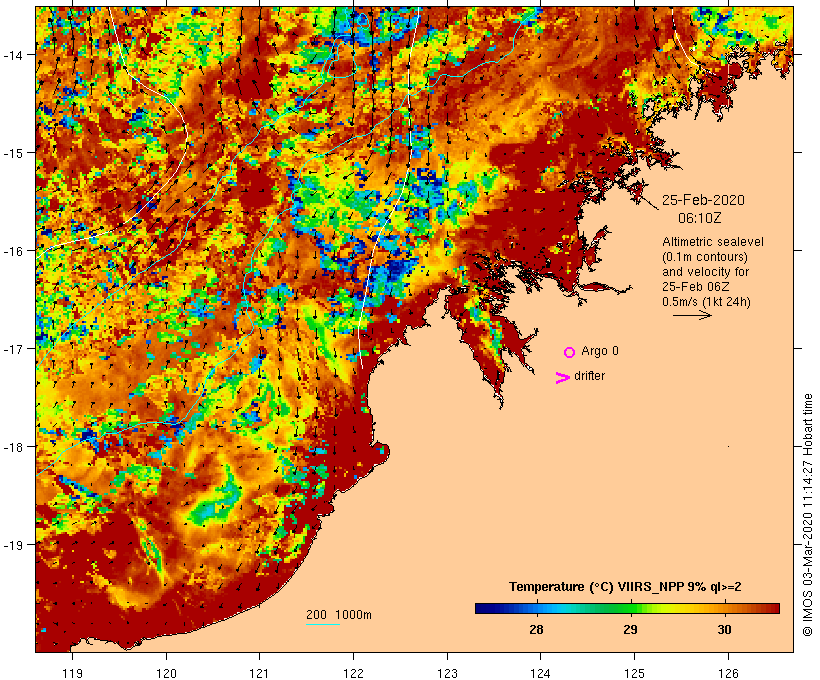Click the latitude label '-14'
The height and width of the screenshot is (680, 820).
(x=13, y=55)
